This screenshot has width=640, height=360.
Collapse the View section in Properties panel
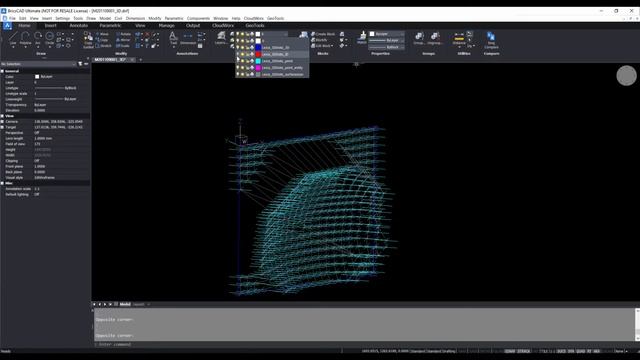(2, 116)
